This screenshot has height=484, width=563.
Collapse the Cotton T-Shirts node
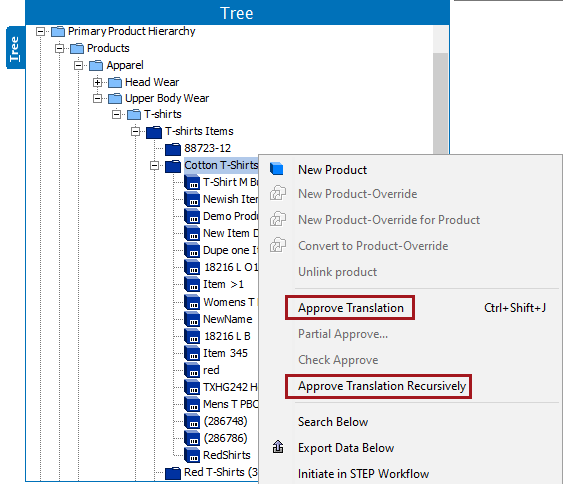pos(154,166)
